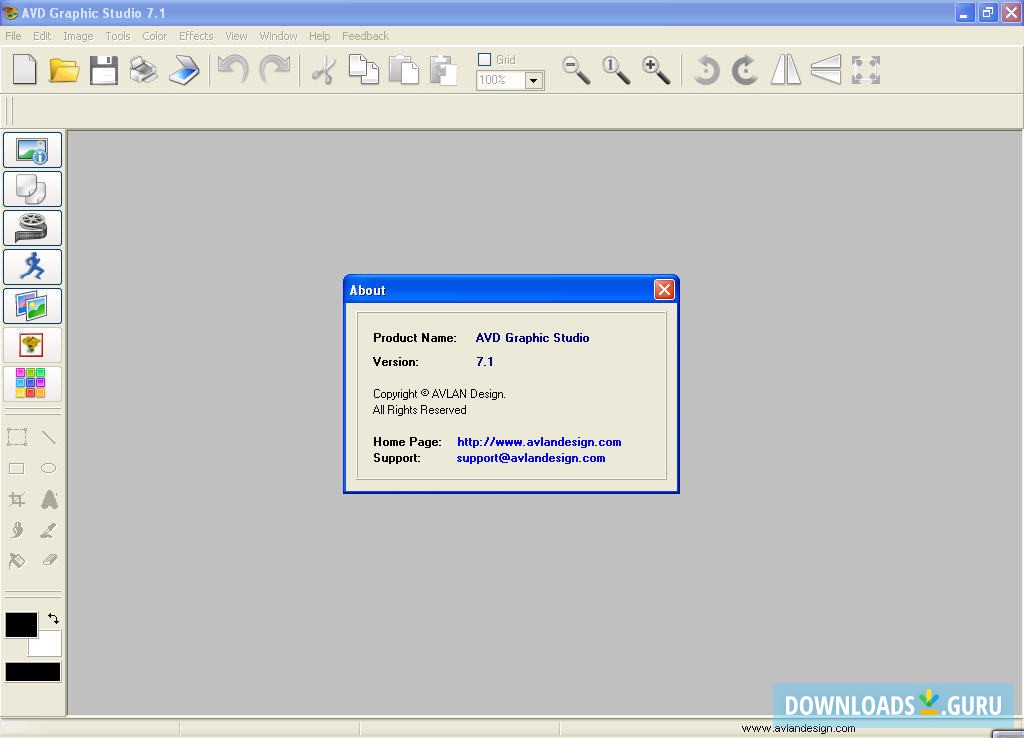Click the flip horizontal icon
1024x738 pixels.
[x=785, y=70]
